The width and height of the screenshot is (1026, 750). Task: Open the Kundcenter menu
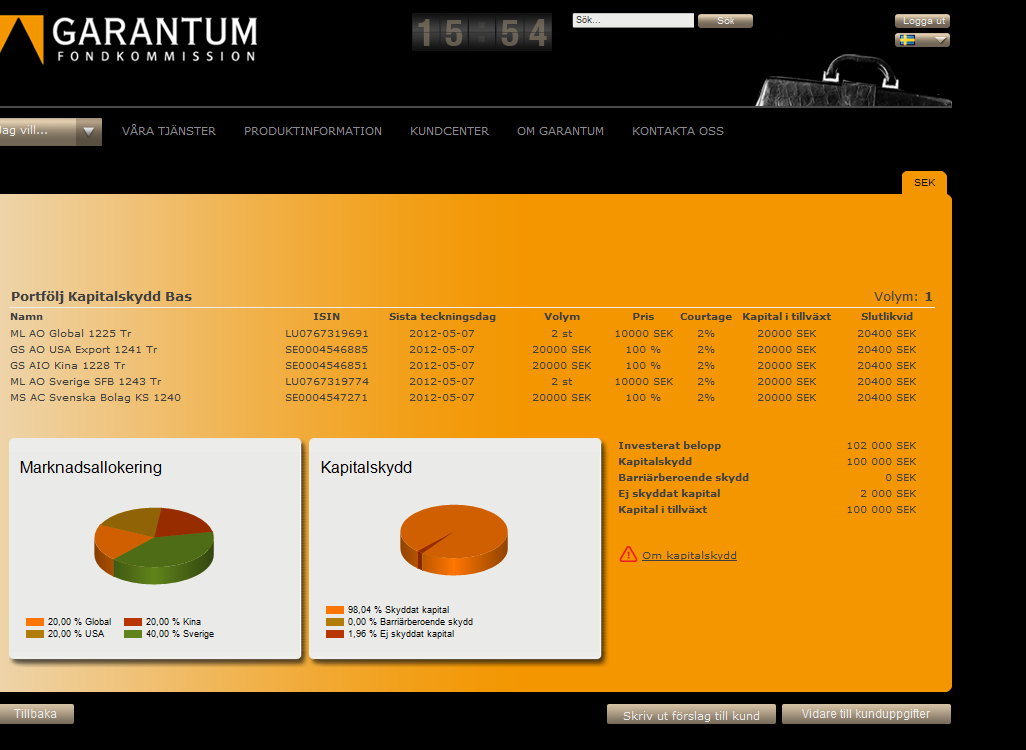click(450, 131)
